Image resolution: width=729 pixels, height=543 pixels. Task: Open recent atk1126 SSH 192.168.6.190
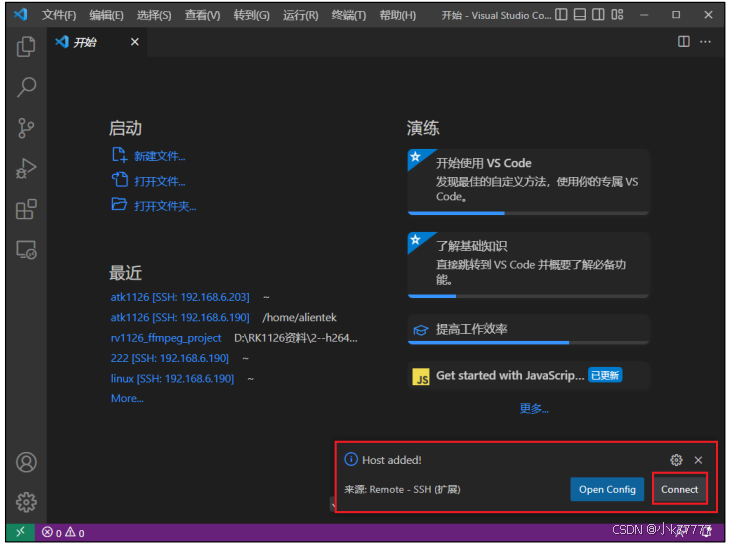coord(180,317)
